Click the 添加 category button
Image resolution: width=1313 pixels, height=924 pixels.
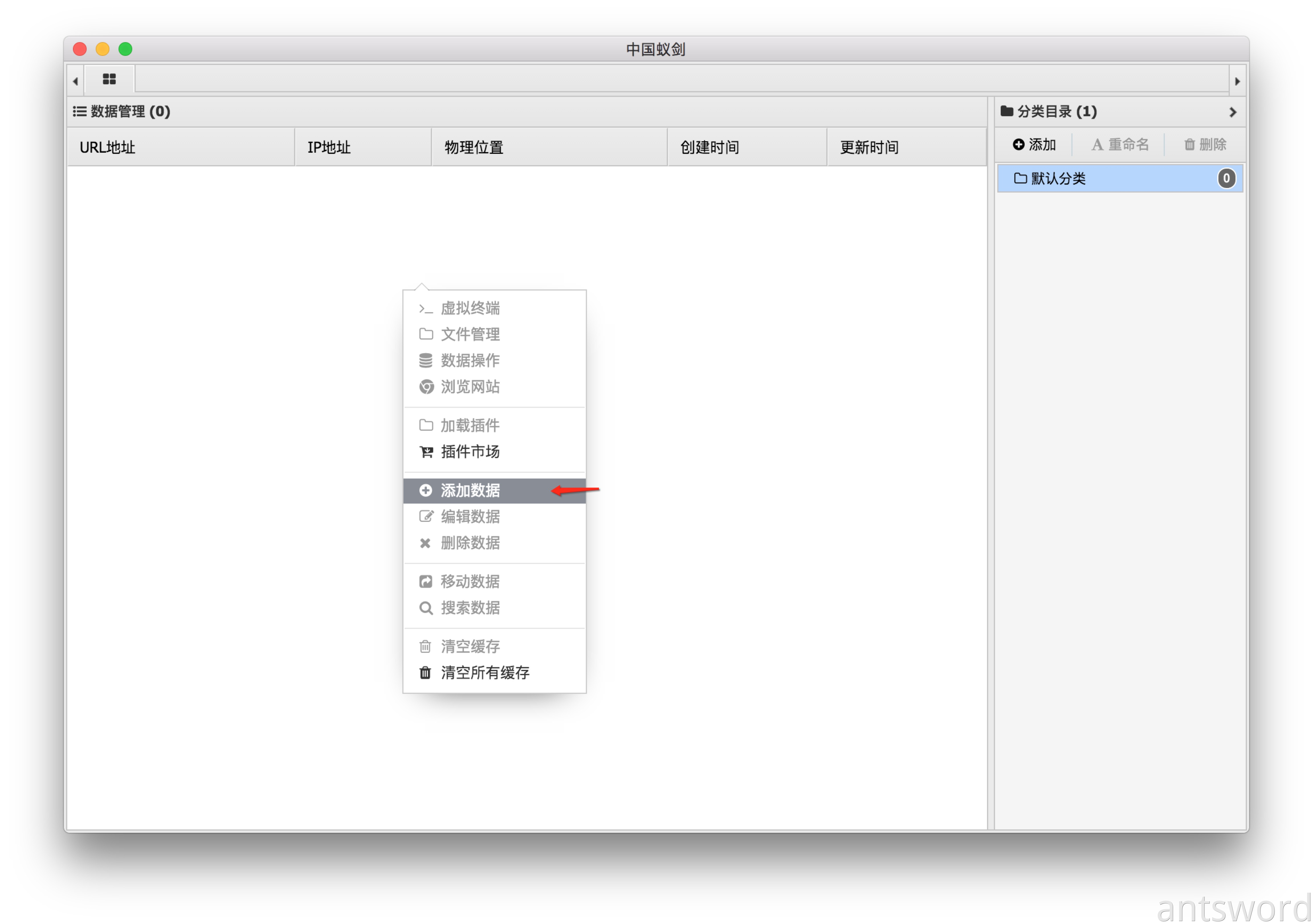(1034, 145)
